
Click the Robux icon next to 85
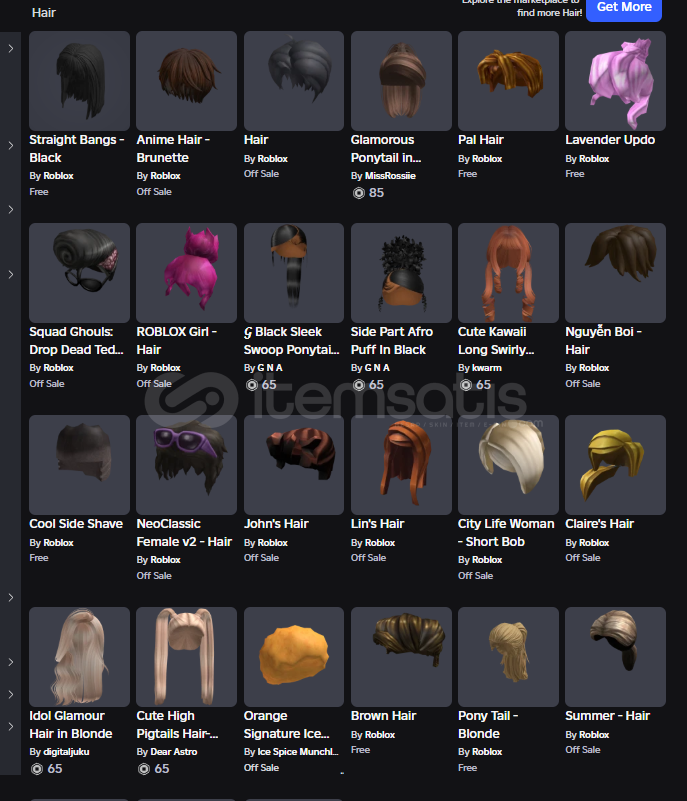tap(359, 193)
